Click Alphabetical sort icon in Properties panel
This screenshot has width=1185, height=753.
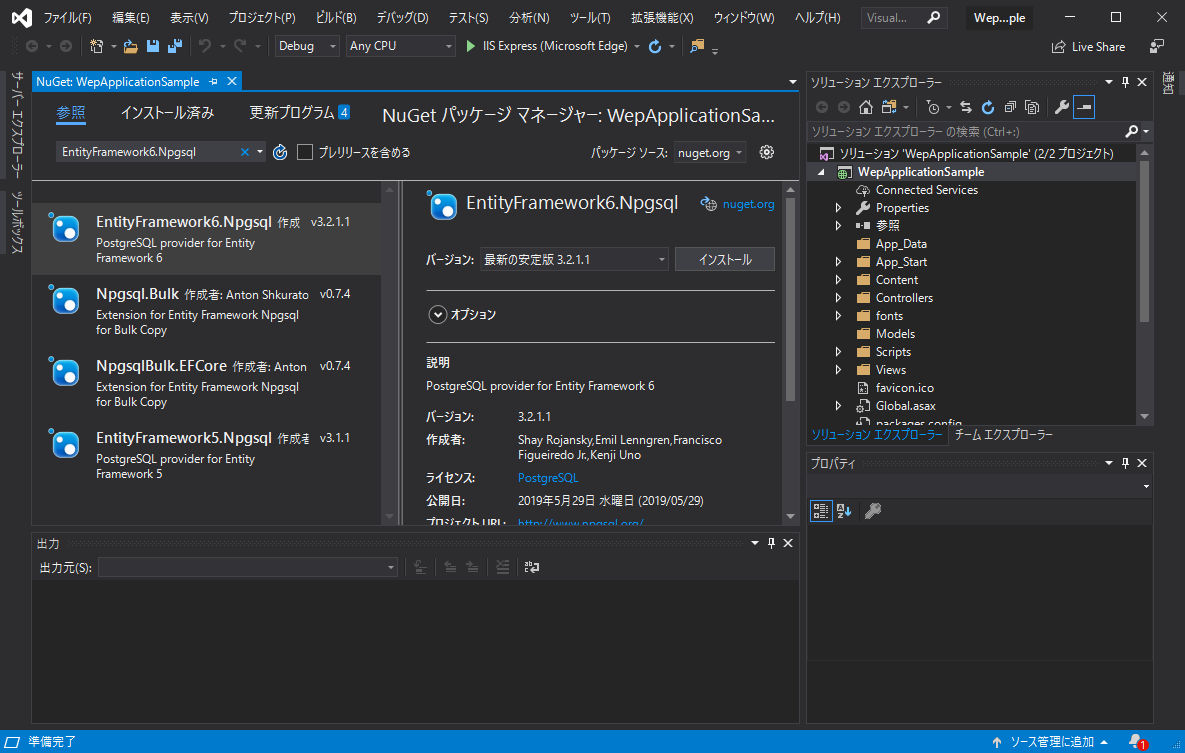coord(844,511)
